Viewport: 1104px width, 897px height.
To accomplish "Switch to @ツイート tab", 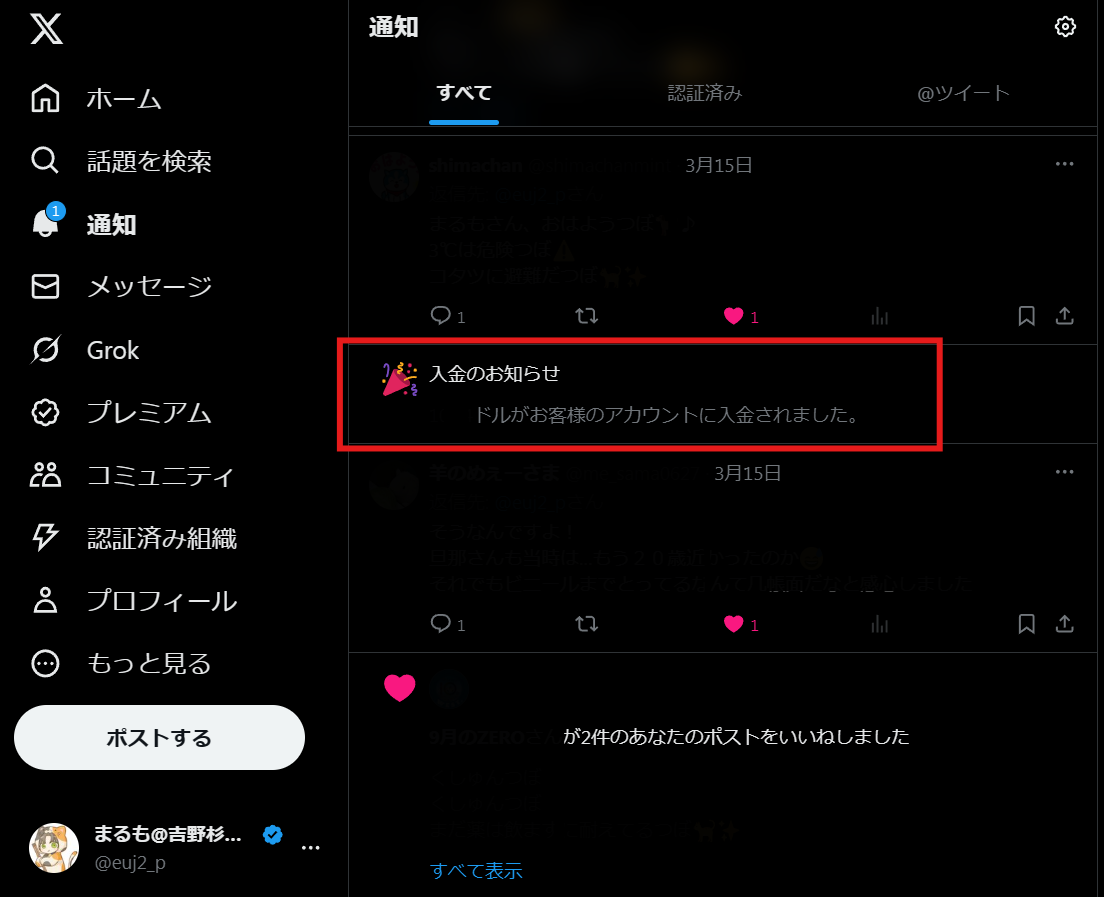I will (963, 93).
